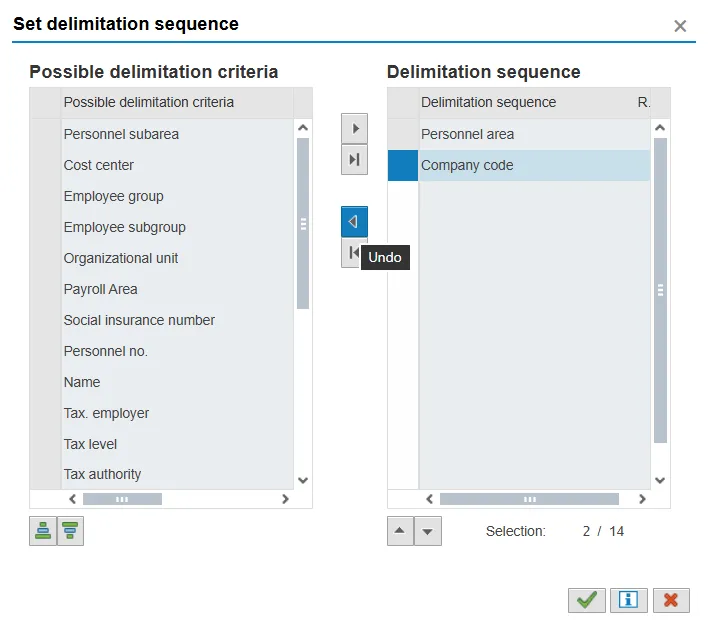Screen dimensions: 708x629
Task: Sort possible criteria in descending order
Action: tap(70, 531)
